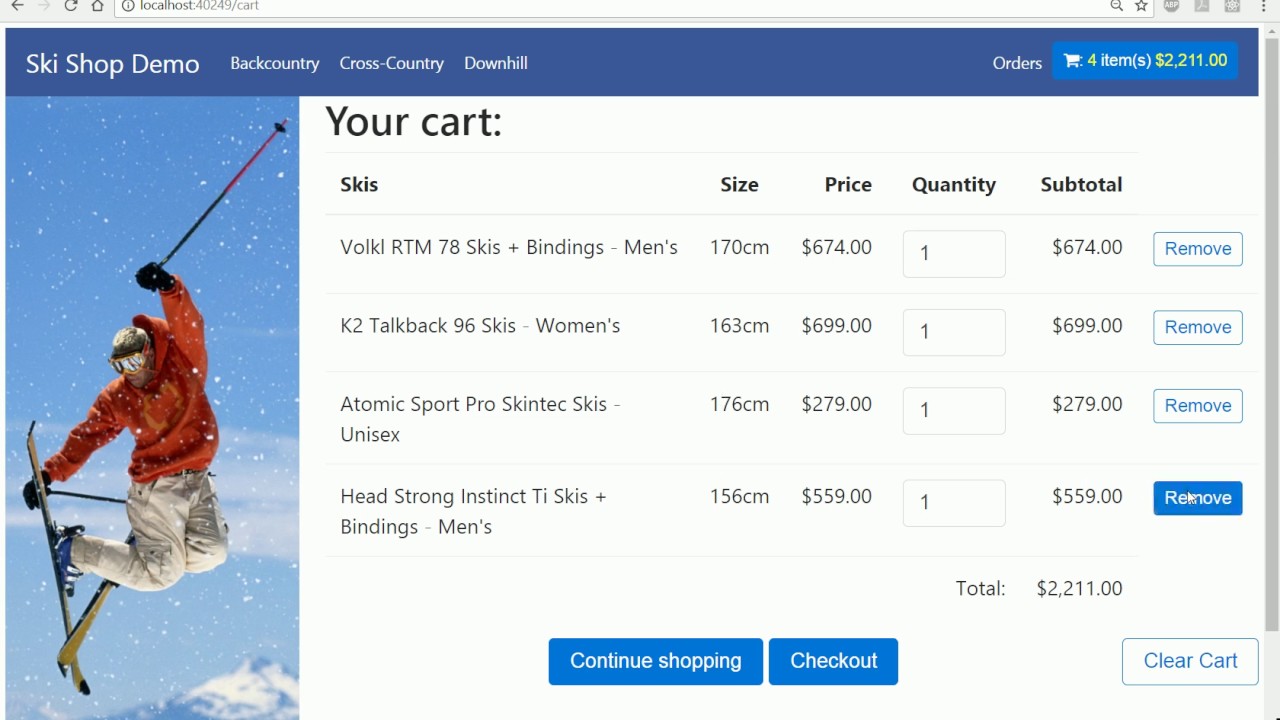Click "Head Strong Instinct Ti Skis + Bindings"
The width and height of the screenshot is (1280, 720).
click(473, 511)
